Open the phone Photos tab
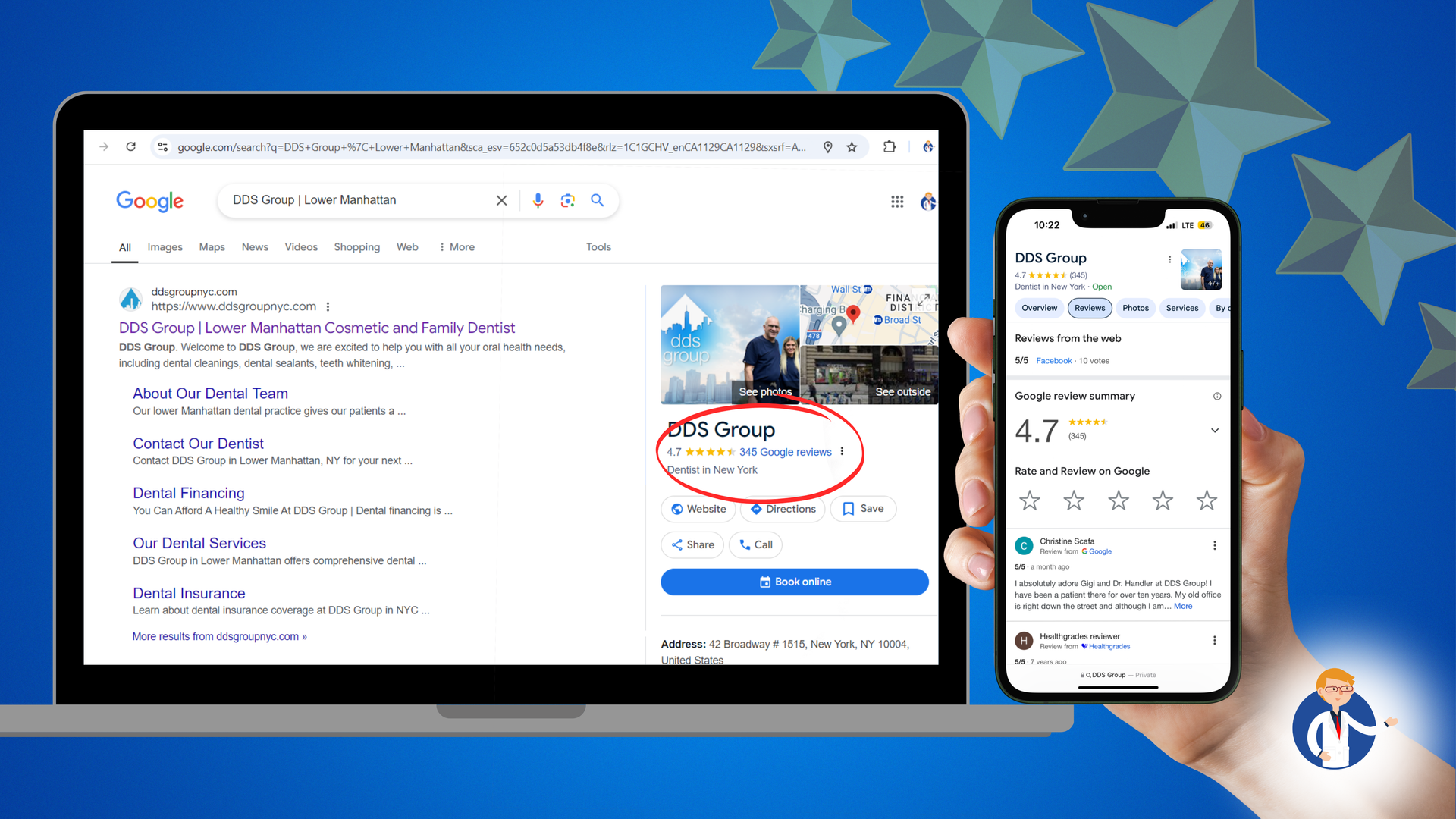This screenshot has height=819, width=1456. click(1135, 308)
